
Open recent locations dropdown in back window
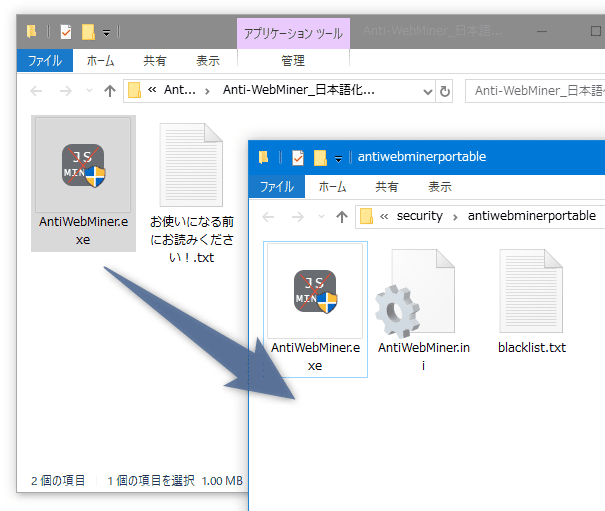pos(90,91)
